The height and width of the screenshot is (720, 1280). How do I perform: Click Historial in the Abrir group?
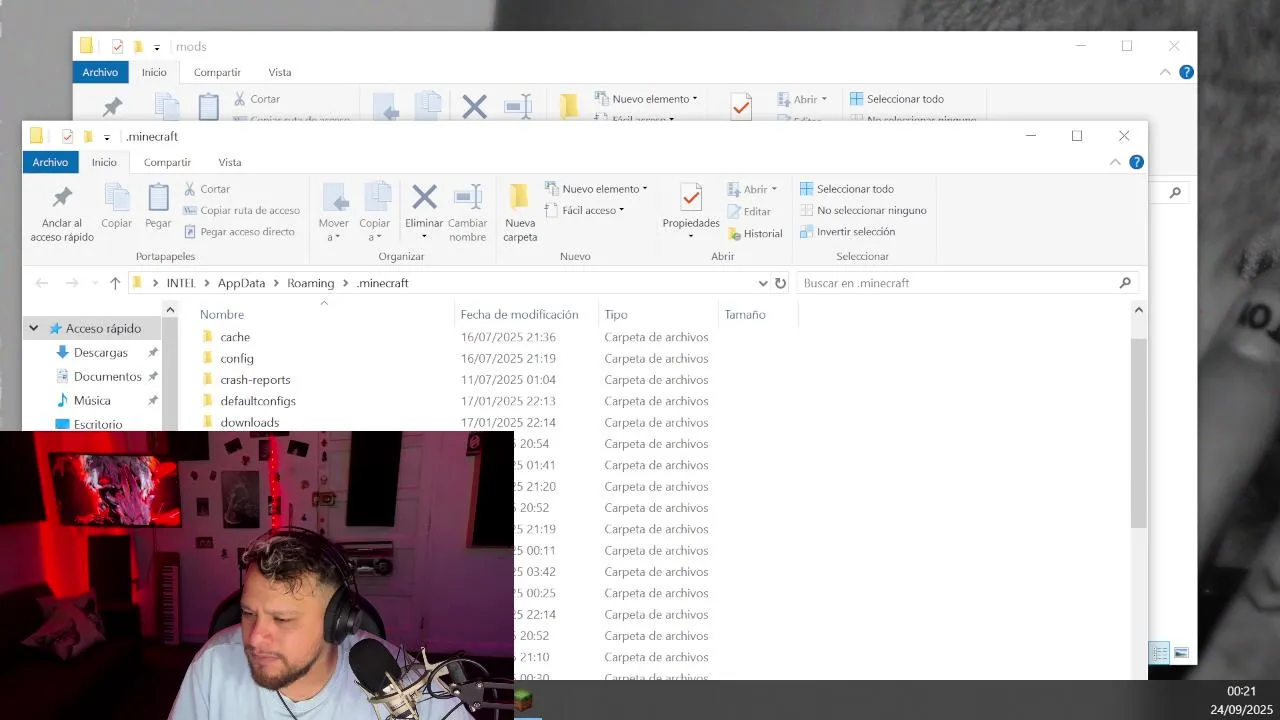point(755,233)
